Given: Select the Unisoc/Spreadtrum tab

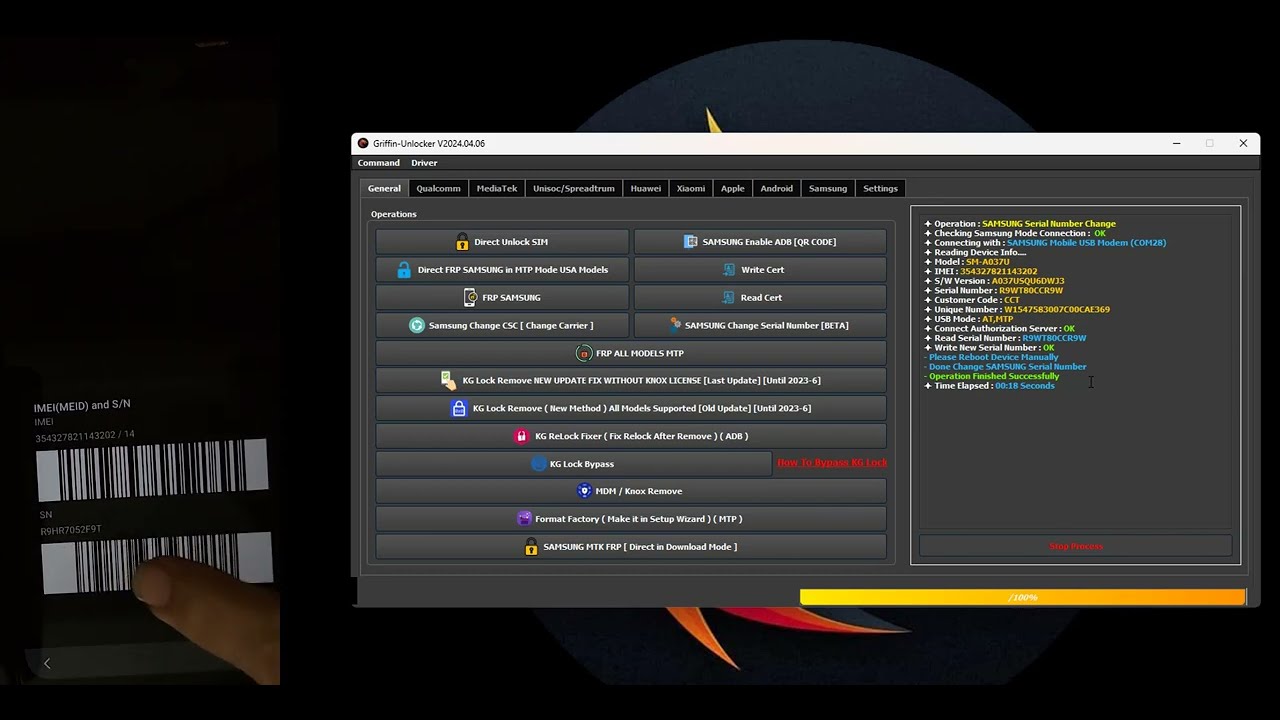Looking at the screenshot, I should point(574,188).
